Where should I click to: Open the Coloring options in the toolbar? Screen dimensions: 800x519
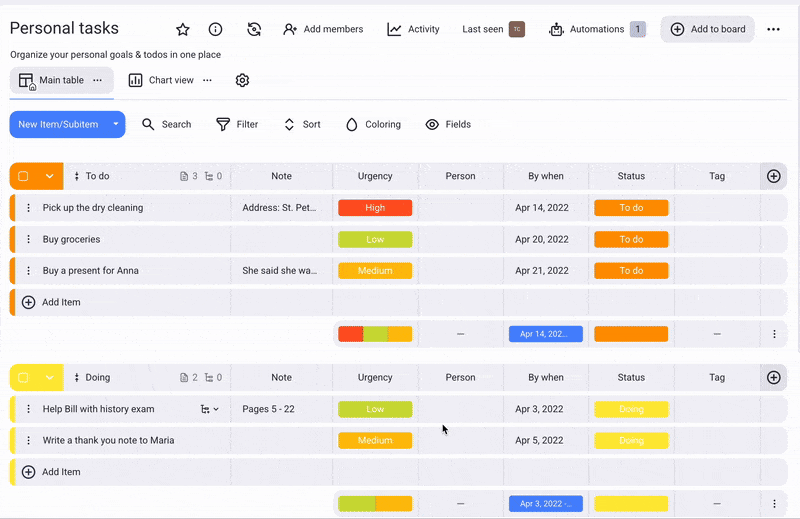click(x=373, y=125)
